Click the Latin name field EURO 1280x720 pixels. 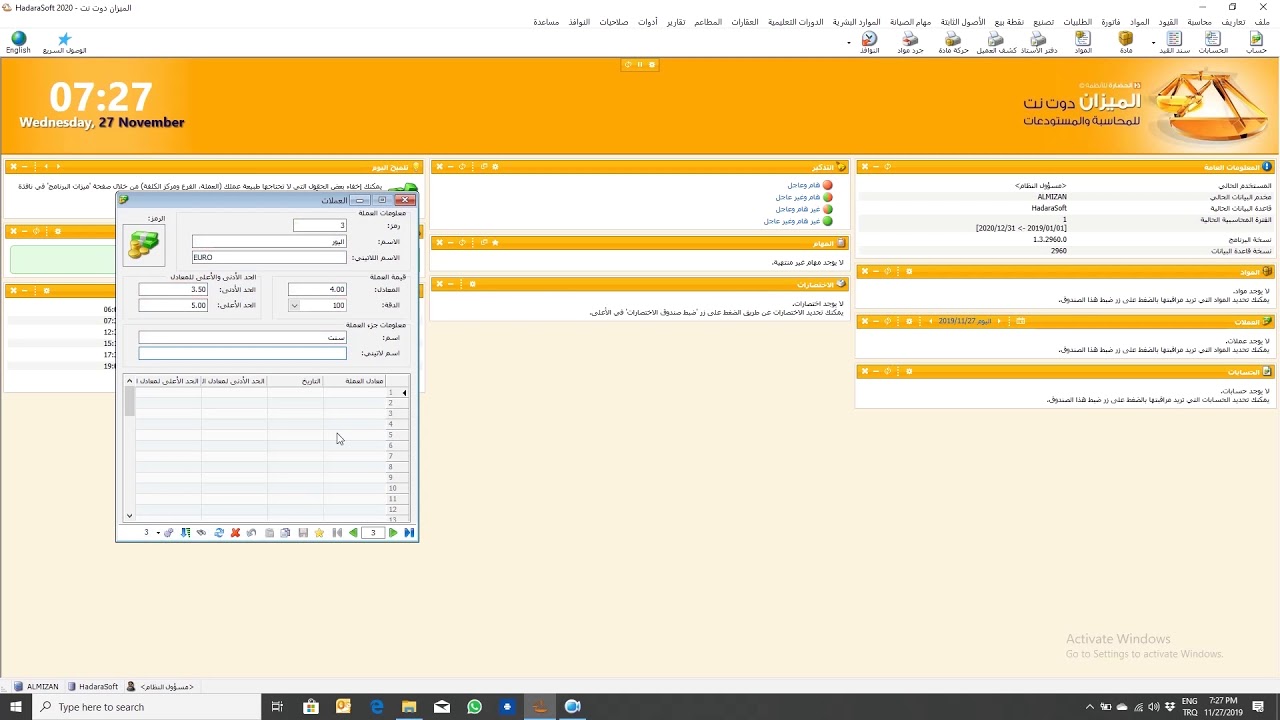[269, 257]
